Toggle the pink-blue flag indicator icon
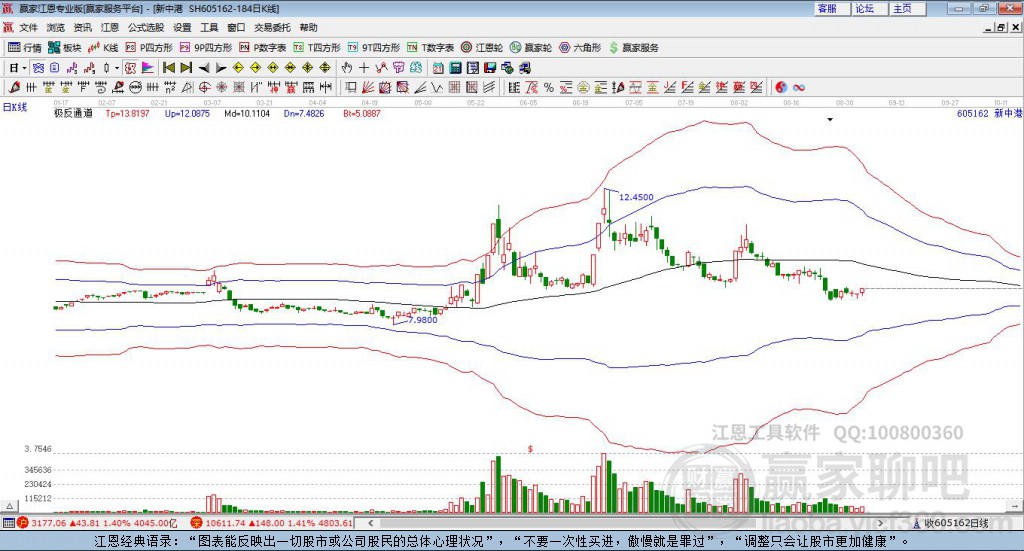Viewport: 1024px width, 551px height. pos(148,68)
